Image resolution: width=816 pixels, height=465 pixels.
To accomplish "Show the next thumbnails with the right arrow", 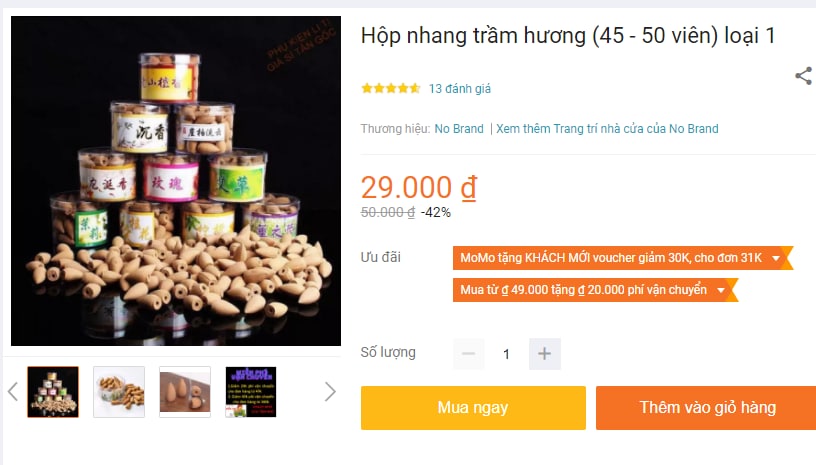I will (x=330, y=392).
